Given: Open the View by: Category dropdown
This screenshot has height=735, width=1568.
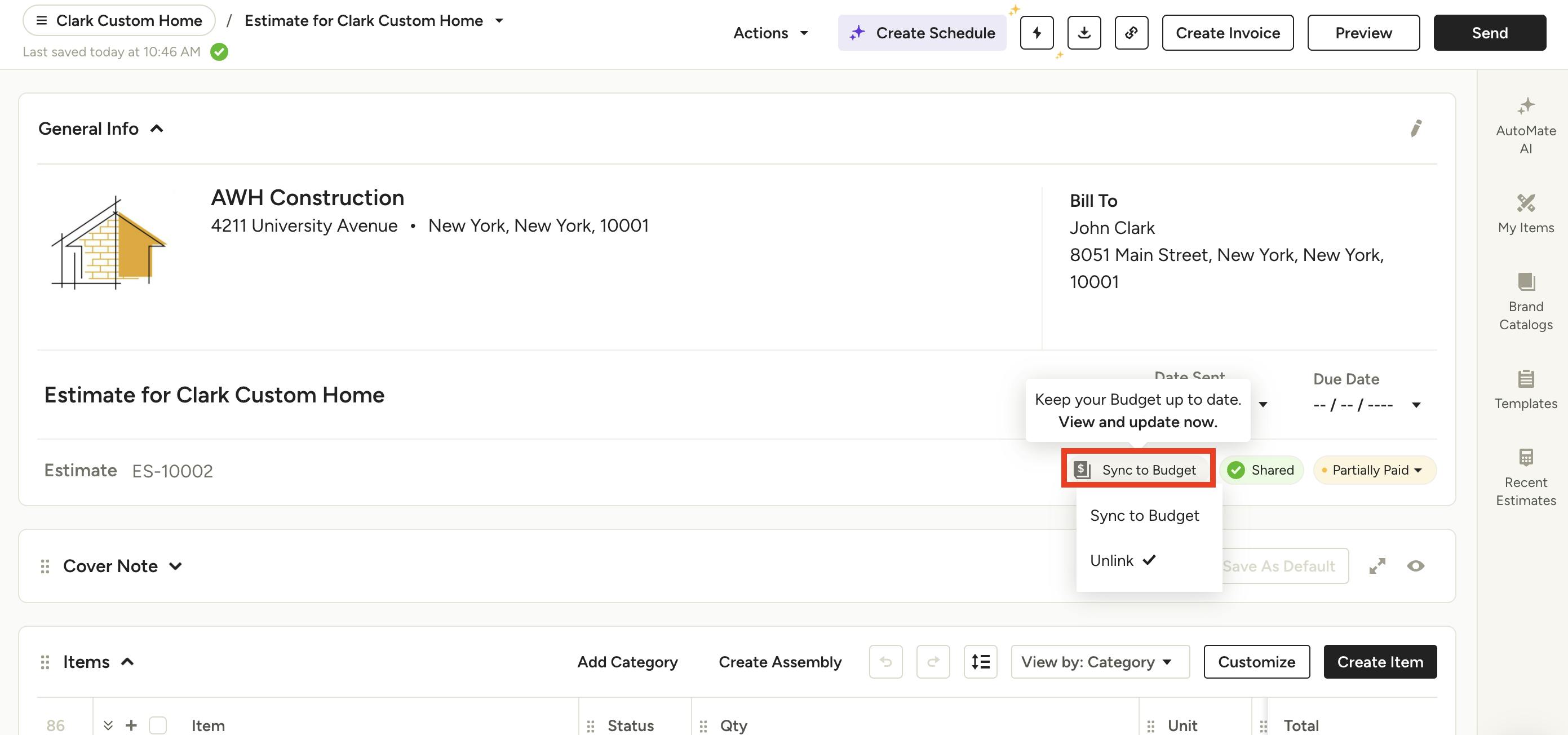Looking at the screenshot, I should coord(1099,662).
